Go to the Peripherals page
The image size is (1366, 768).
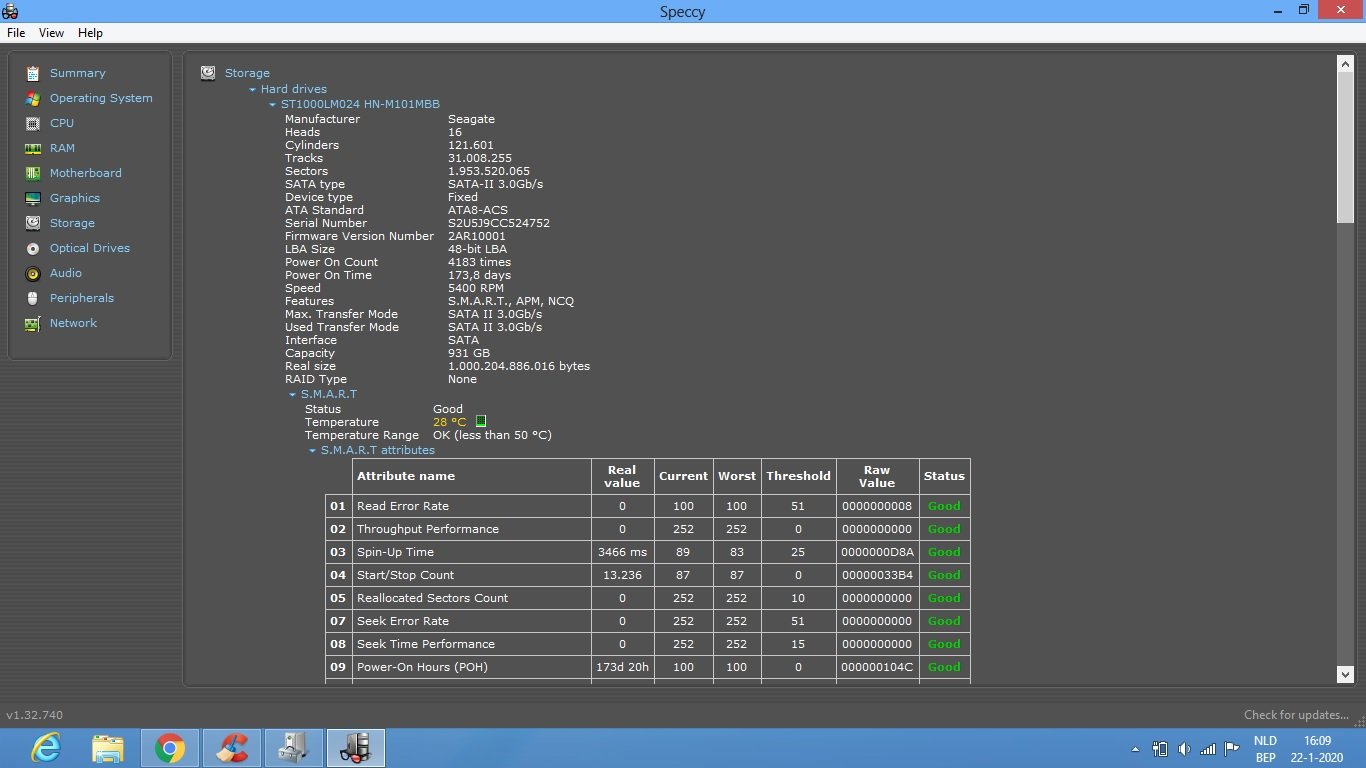tap(81, 298)
